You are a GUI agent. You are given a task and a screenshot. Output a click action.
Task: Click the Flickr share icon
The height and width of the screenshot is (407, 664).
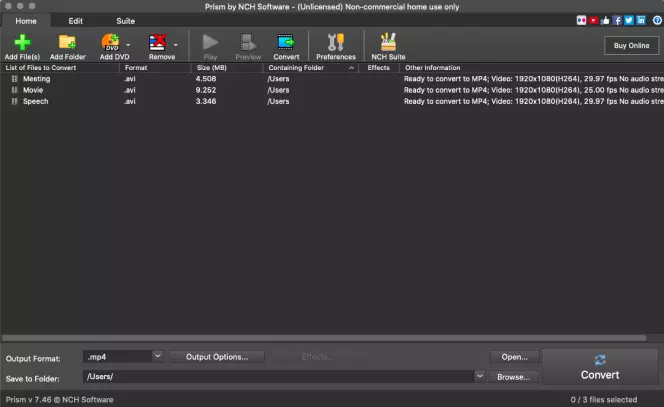(x=581, y=20)
